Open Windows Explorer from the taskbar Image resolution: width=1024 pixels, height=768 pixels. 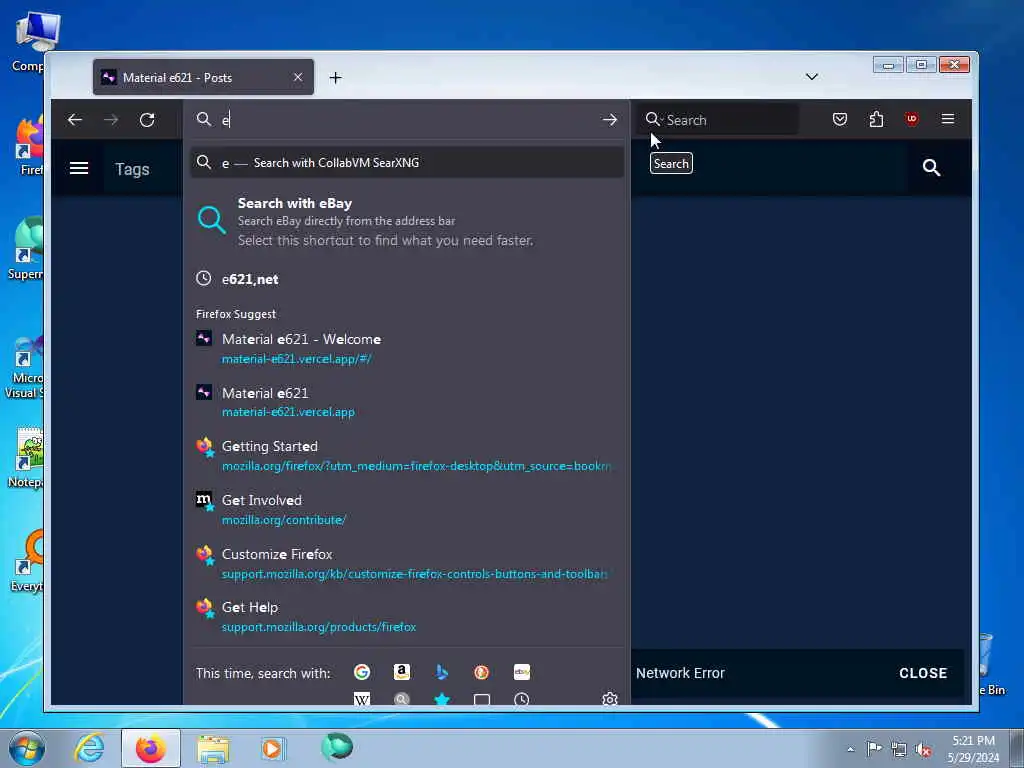click(x=213, y=748)
